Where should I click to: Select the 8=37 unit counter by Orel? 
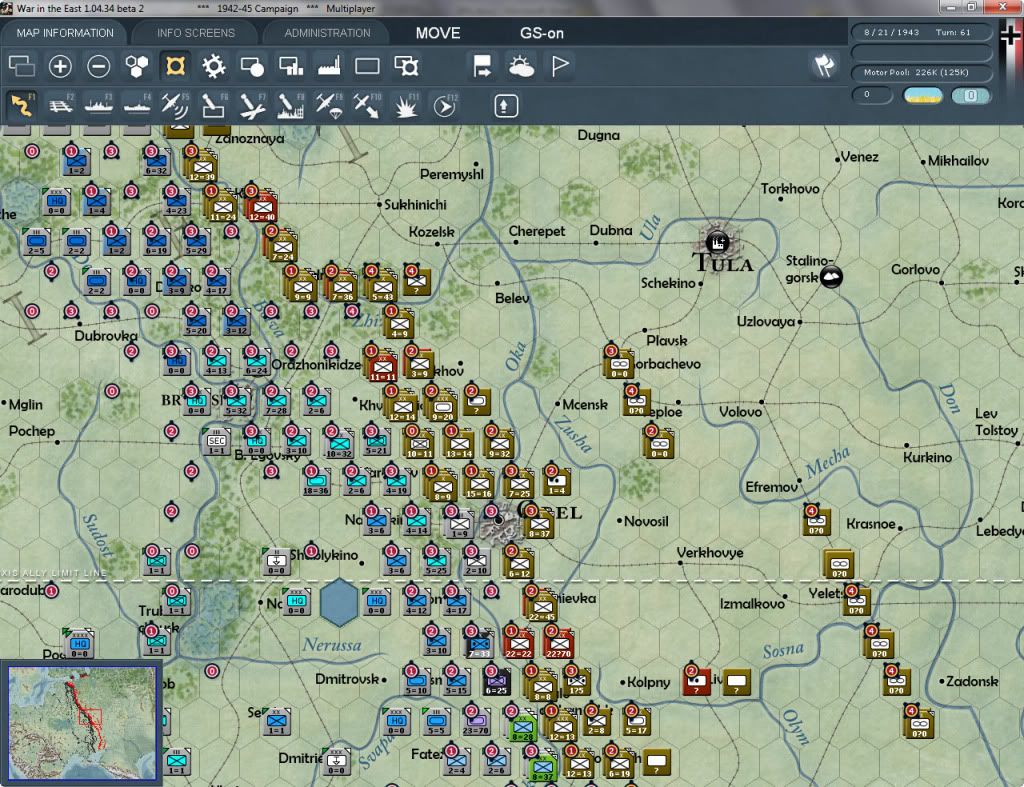point(539,524)
